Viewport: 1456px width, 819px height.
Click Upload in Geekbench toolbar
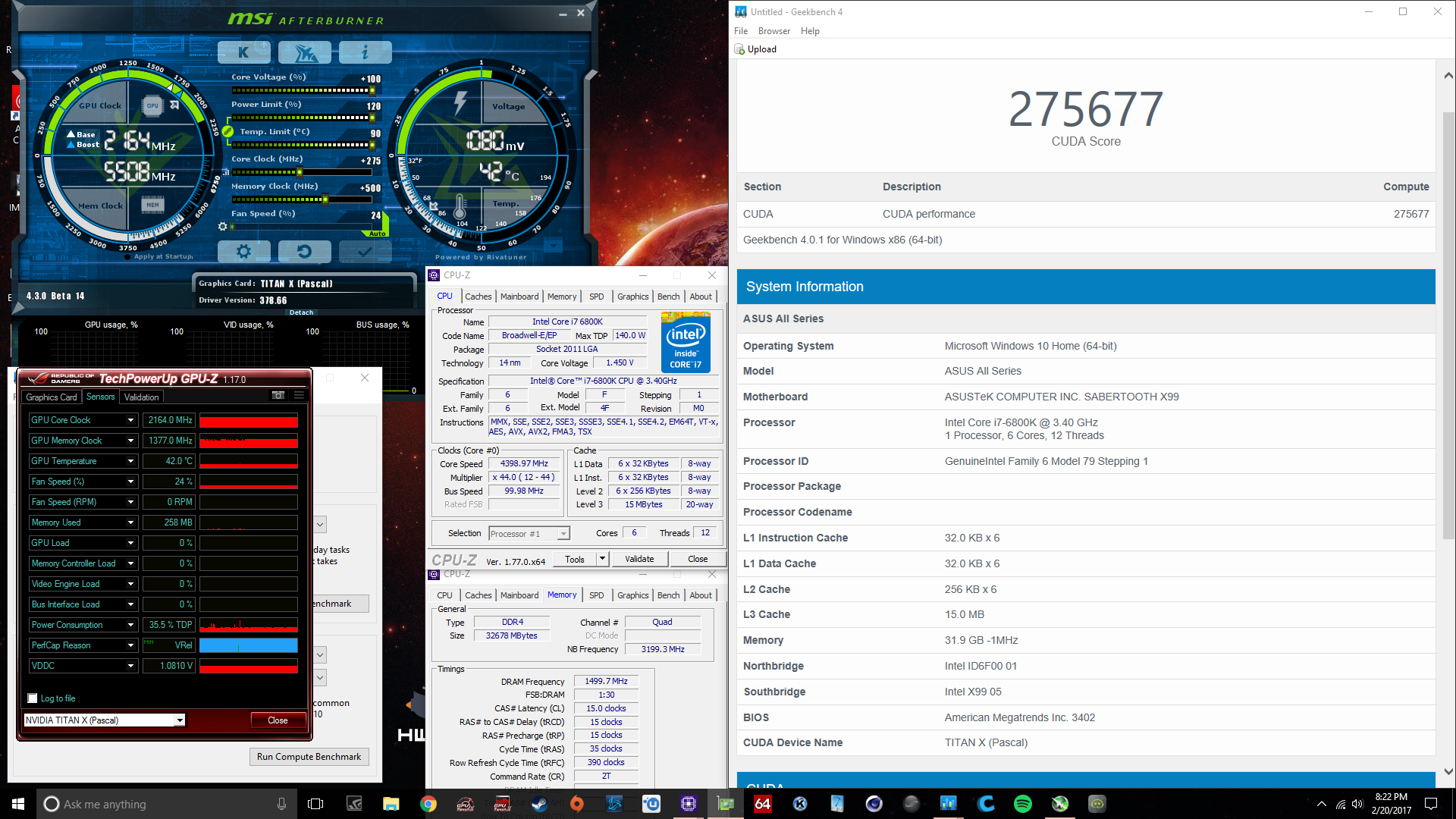coord(755,49)
